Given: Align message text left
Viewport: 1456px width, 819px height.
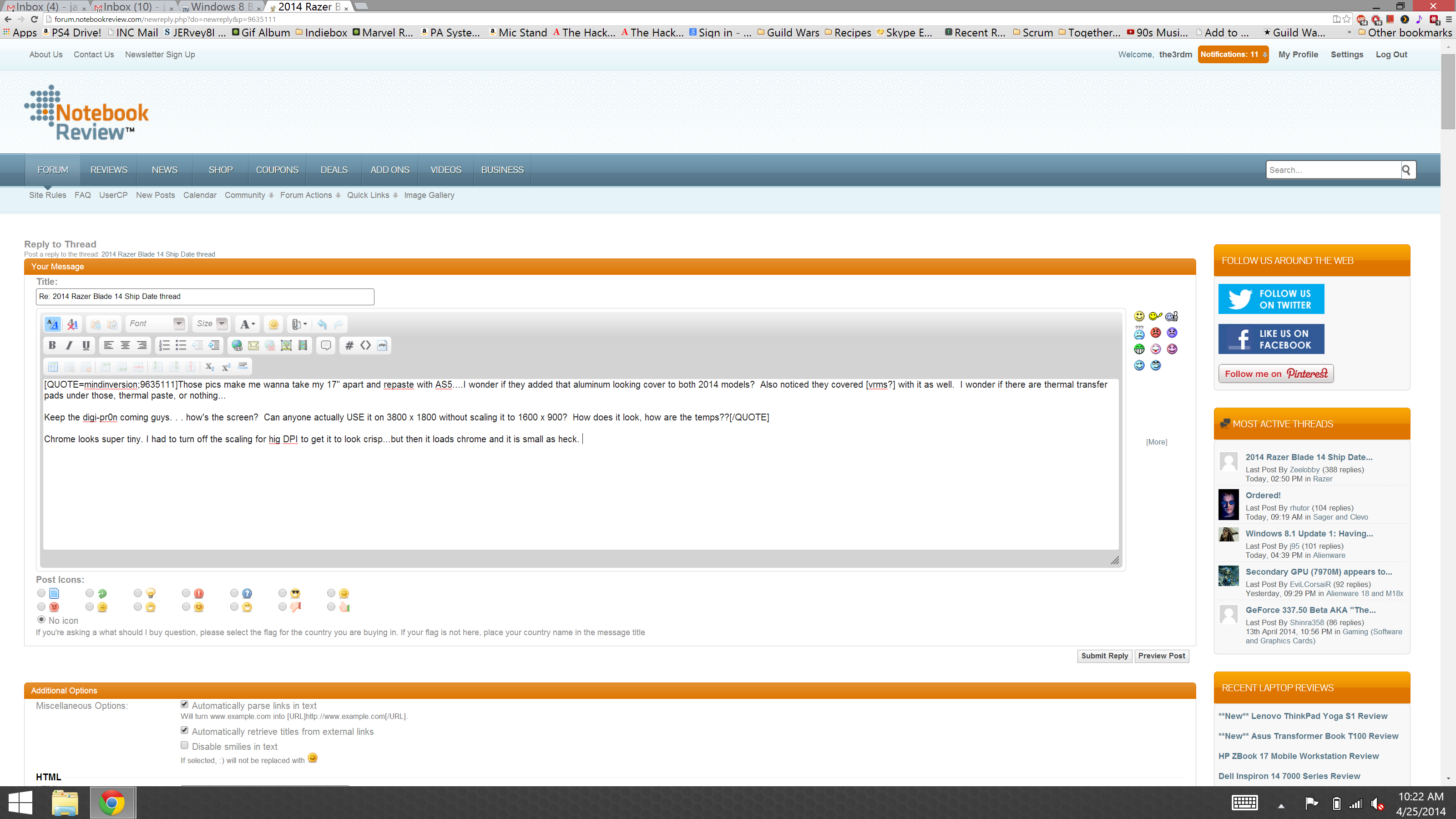Looking at the screenshot, I should point(109,345).
